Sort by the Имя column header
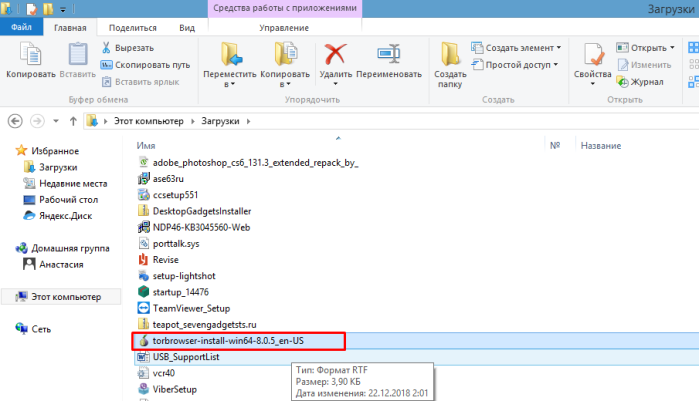 [x=146, y=146]
